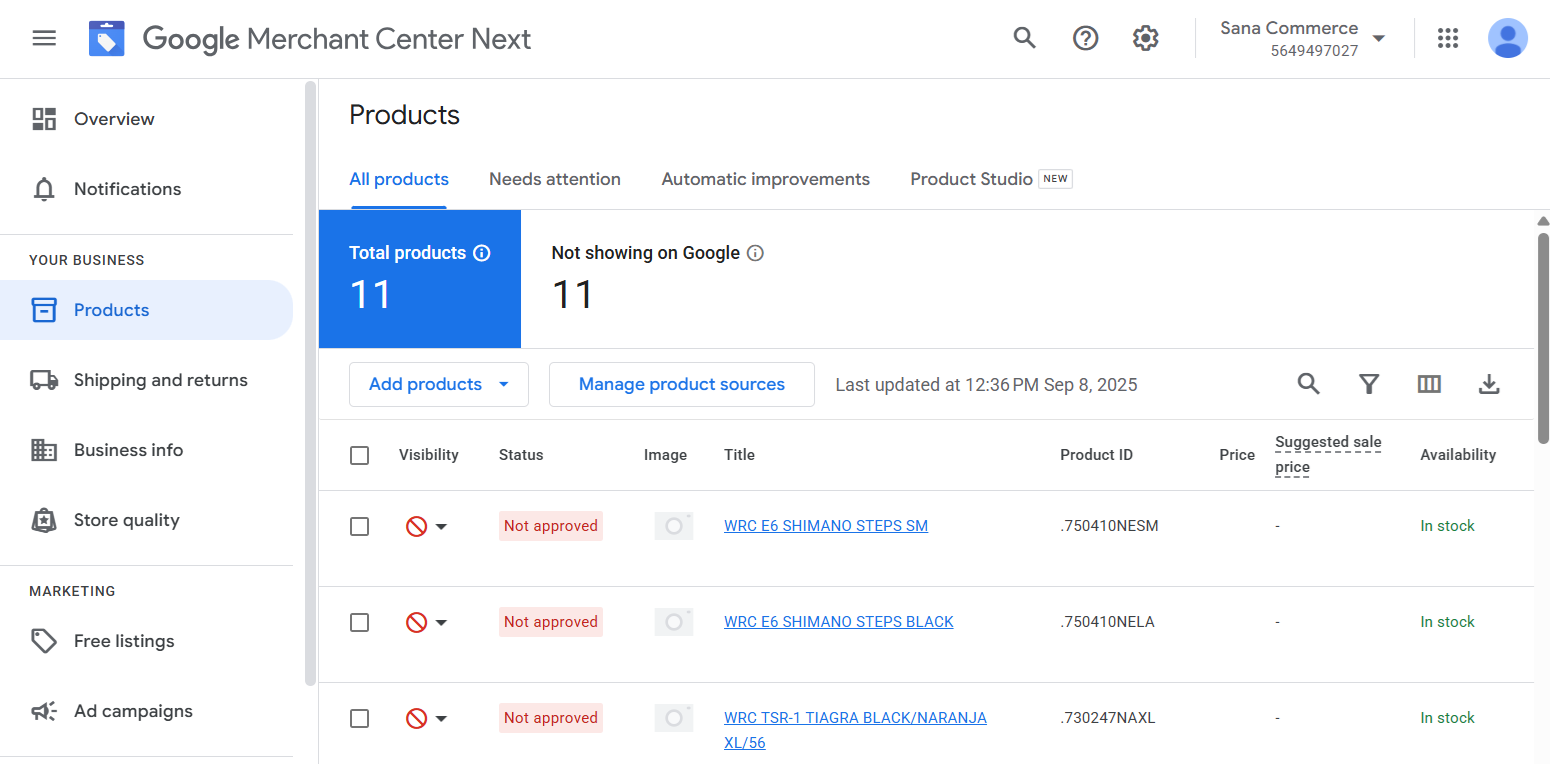This screenshot has height=764, width=1550.
Task: Click the blocked visibility icon for WRC E6 SHIMANO STEPS SM
Action: pyautogui.click(x=417, y=526)
